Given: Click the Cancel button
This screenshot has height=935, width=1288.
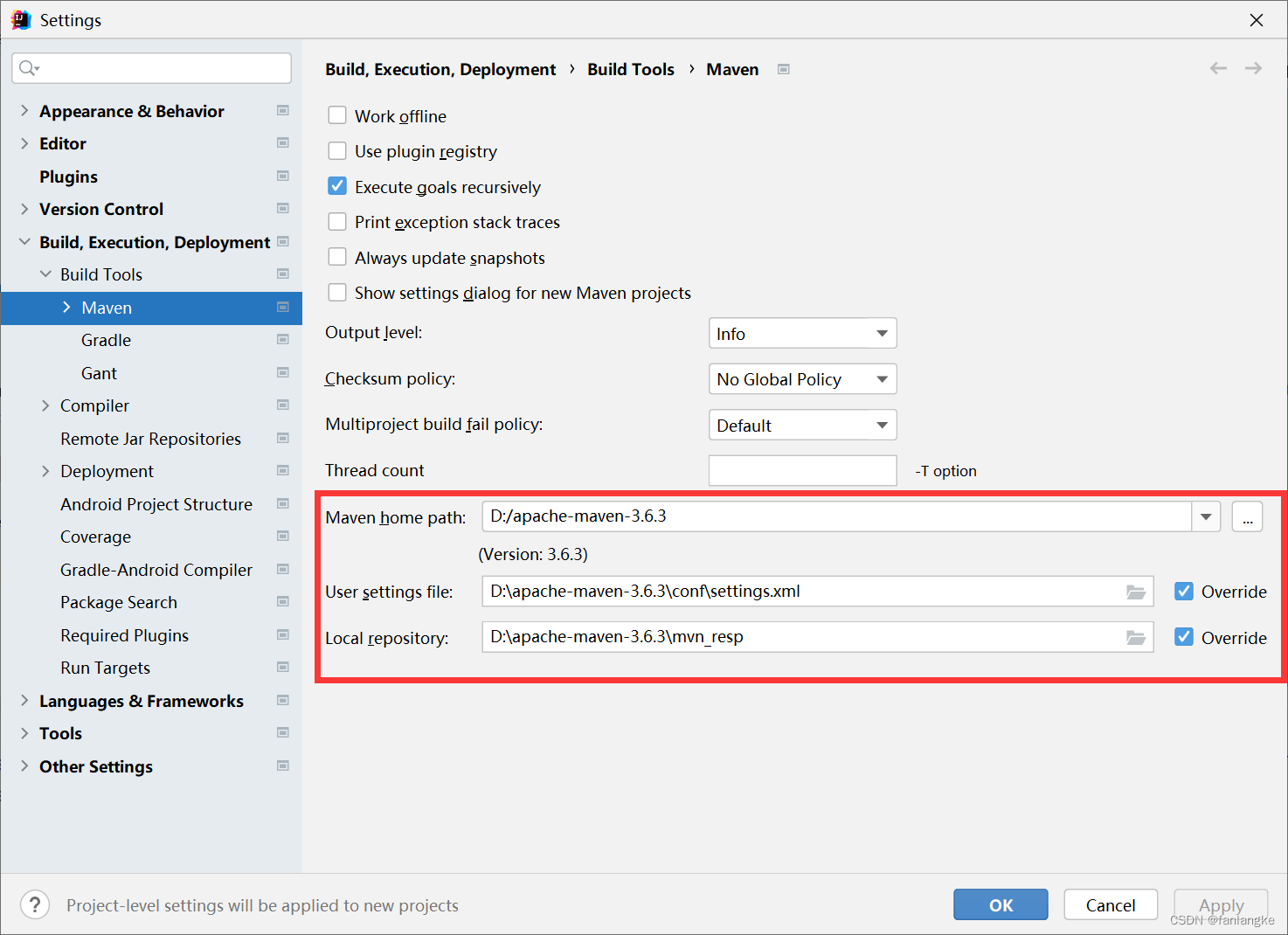Looking at the screenshot, I should pyautogui.click(x=1111, y=904).
